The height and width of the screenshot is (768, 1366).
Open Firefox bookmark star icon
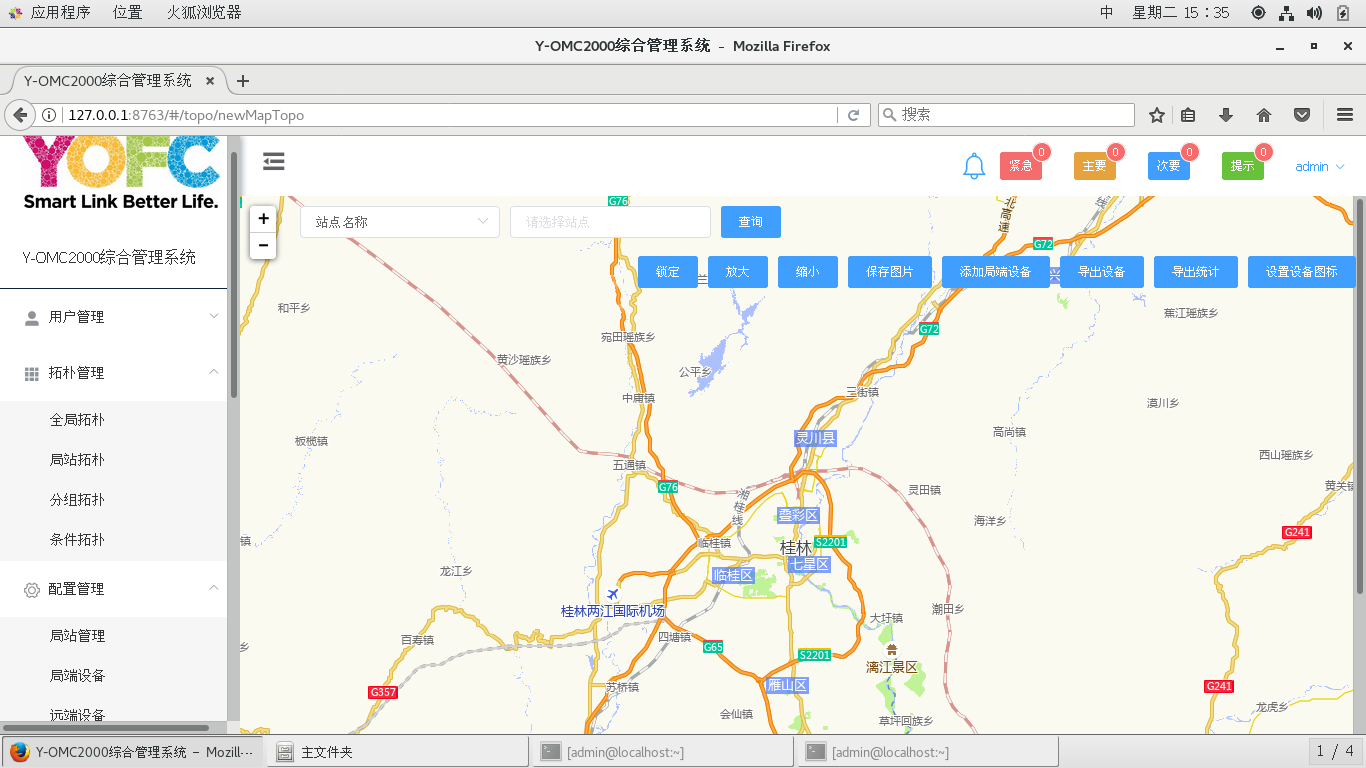pos(1157,115)
